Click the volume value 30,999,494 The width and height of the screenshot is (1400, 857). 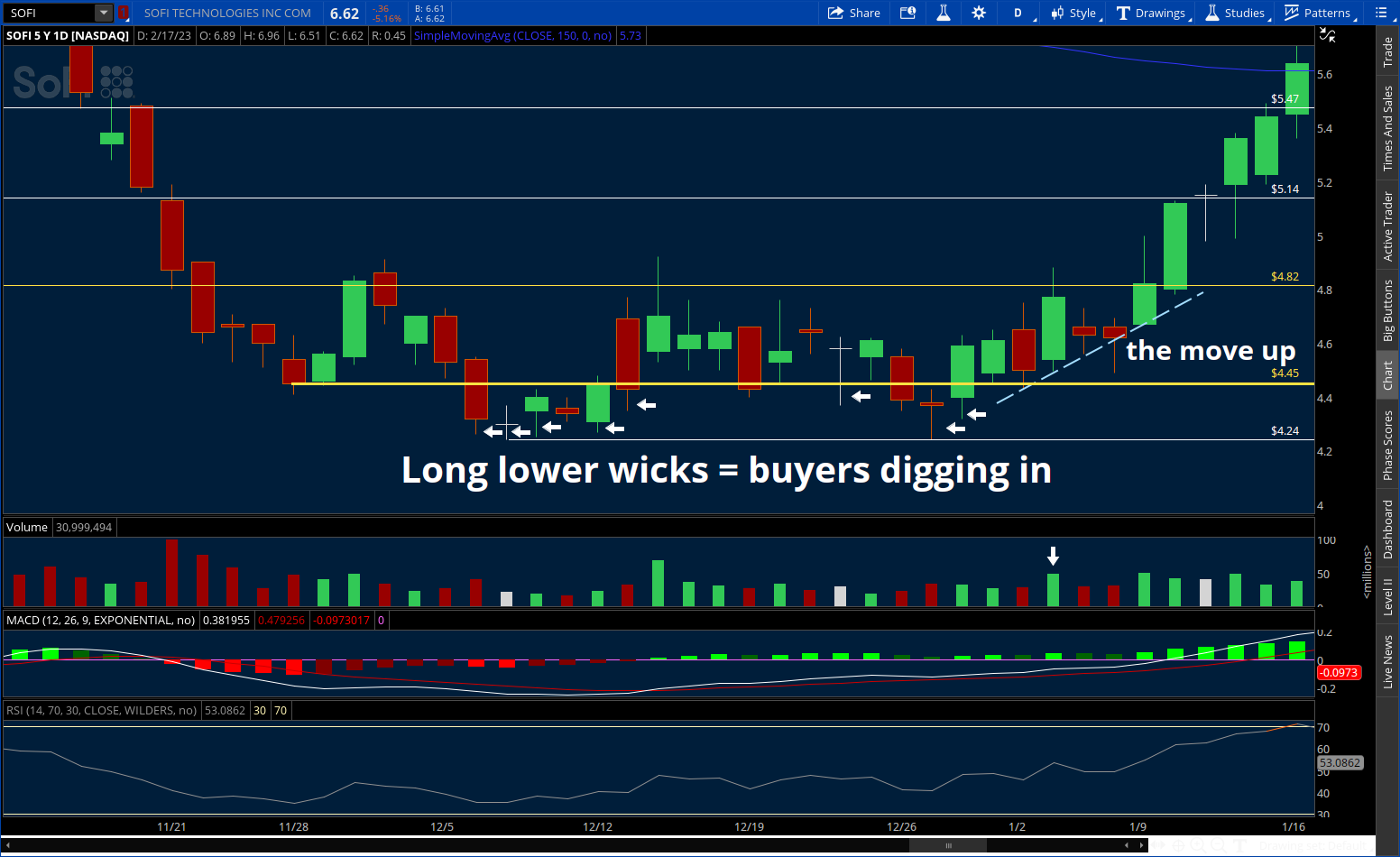point(84,527)
